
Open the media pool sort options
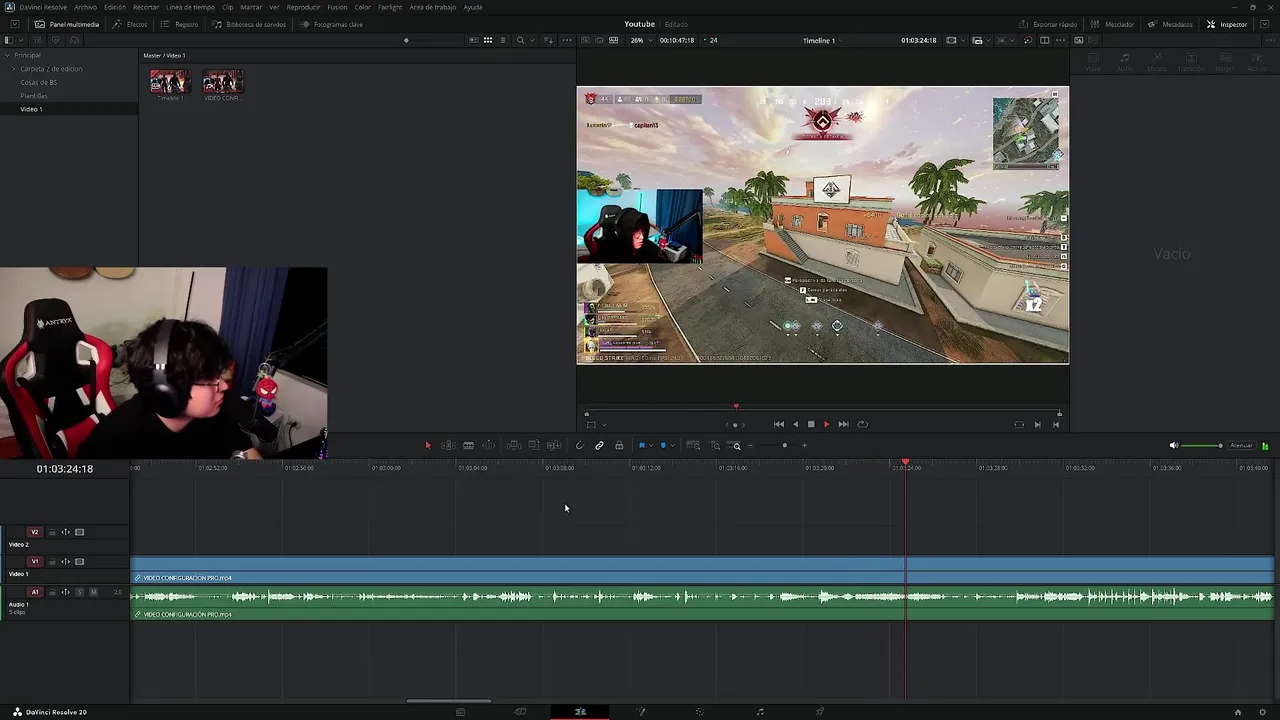click(548, 40)
